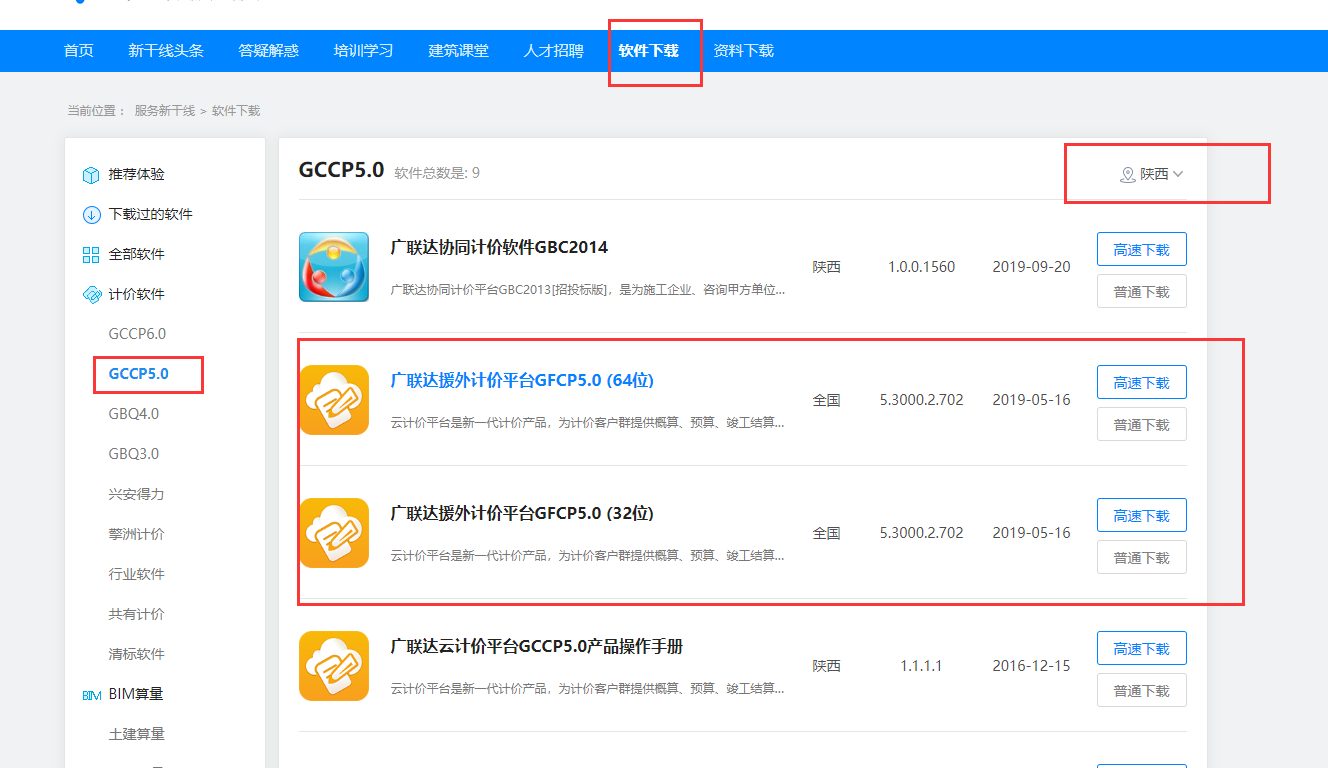This screenshot has width=1328, height=768.
Task: Click the 下载过的软件 download arrow icon
Action: pos(91,215)
